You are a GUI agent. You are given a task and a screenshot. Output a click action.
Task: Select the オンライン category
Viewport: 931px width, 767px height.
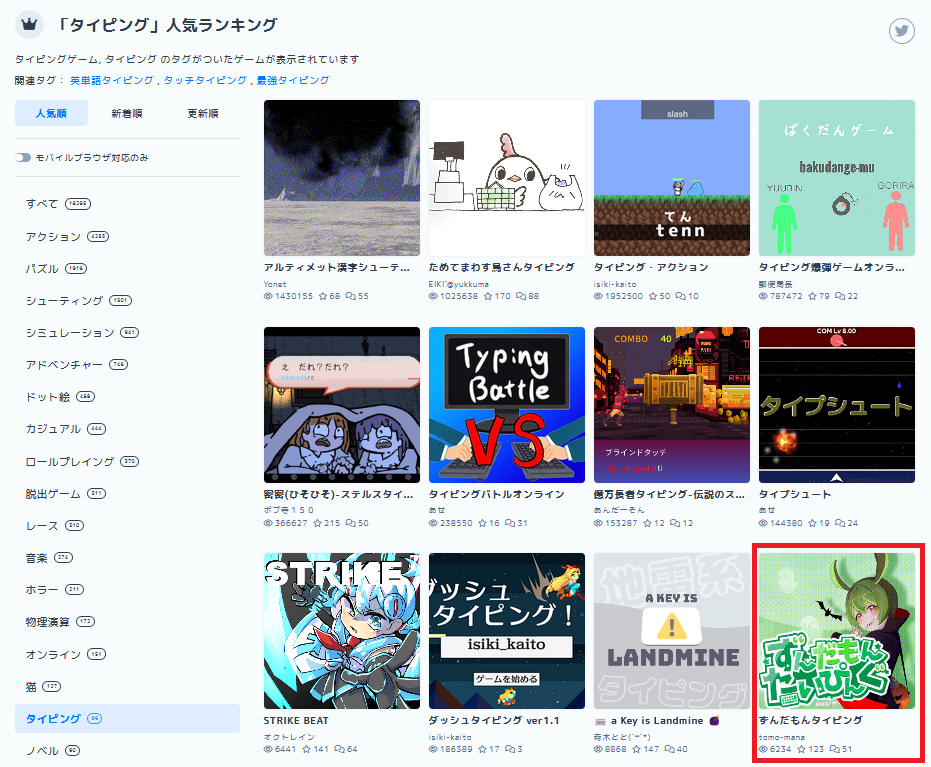coord(127,654)
